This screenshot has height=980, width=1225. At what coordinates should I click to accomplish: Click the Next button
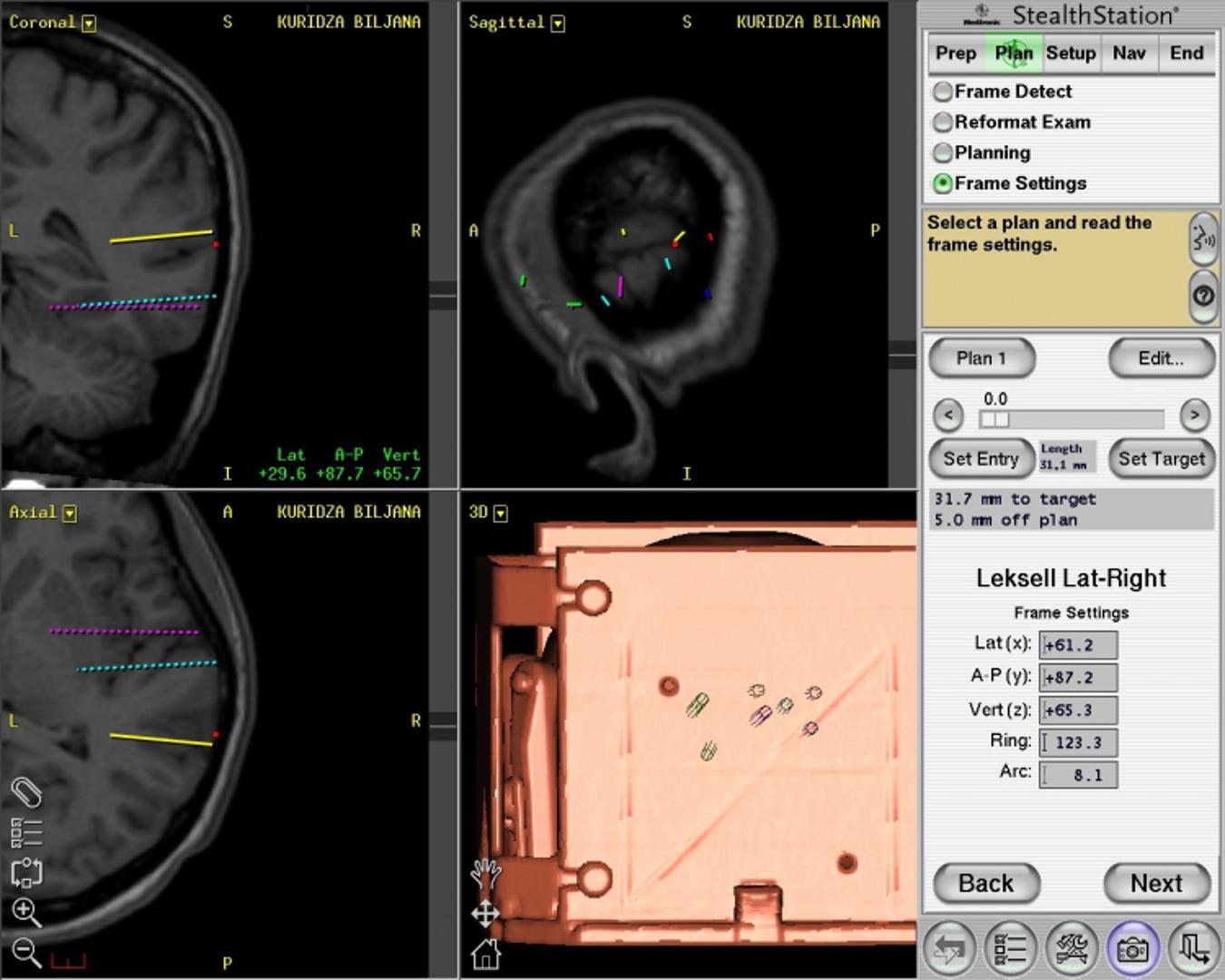tap(1156, 883)
